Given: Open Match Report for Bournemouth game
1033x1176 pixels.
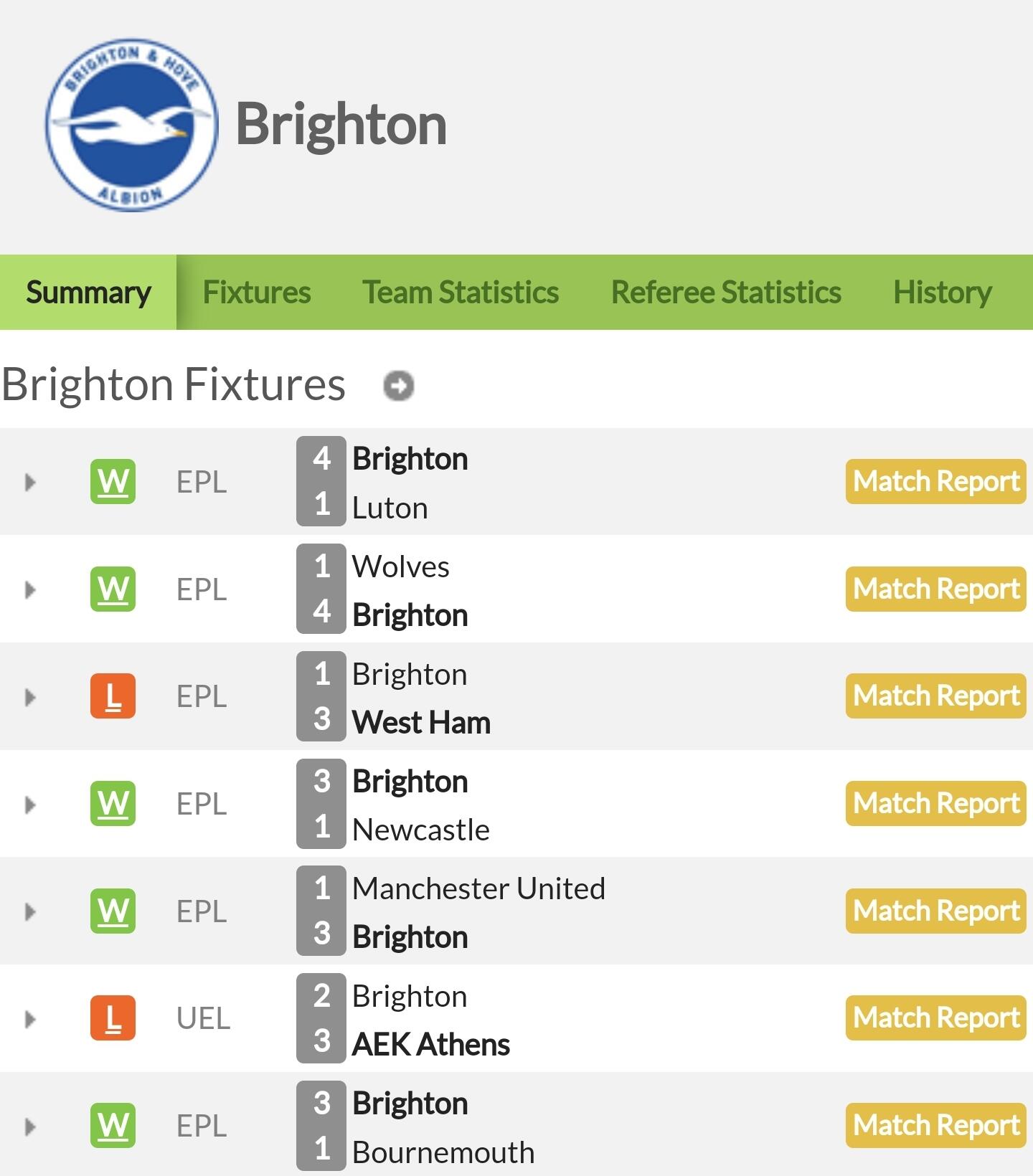Looking at the screenshot, I should pos(935,1126).
